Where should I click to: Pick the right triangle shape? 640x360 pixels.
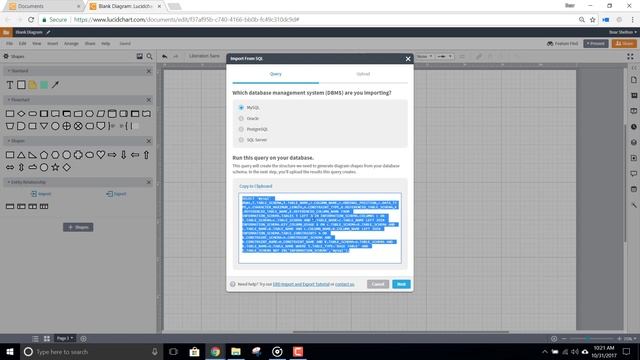[33, 155]
